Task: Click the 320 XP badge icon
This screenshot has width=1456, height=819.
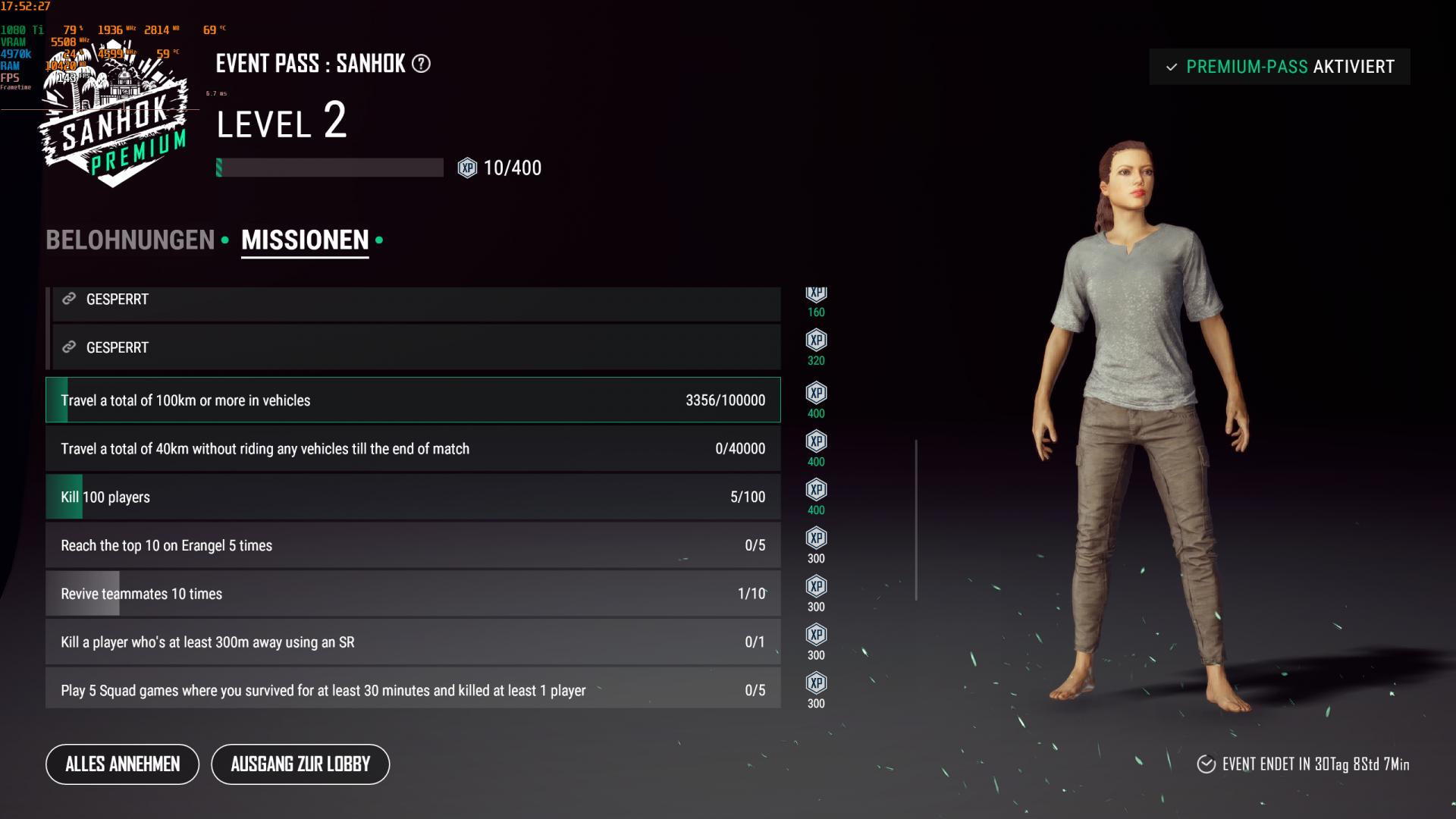Action: coord(816,340)
